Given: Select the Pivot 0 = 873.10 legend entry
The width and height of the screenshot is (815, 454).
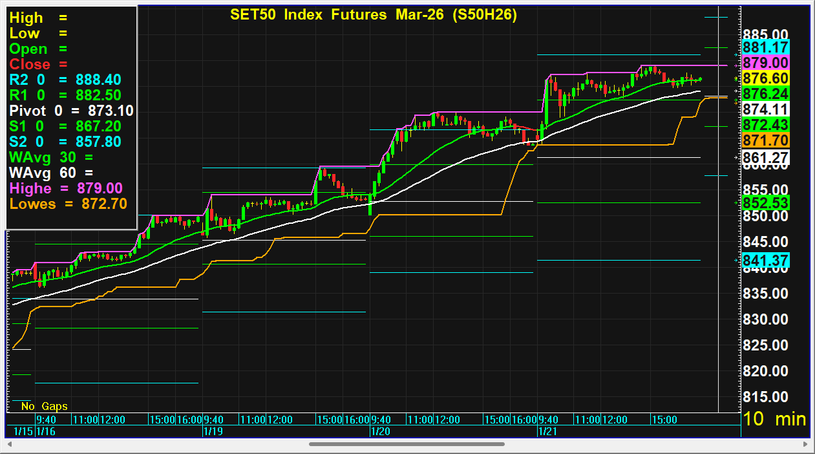Looking at the screenshot, I should [x=70, y=110].
